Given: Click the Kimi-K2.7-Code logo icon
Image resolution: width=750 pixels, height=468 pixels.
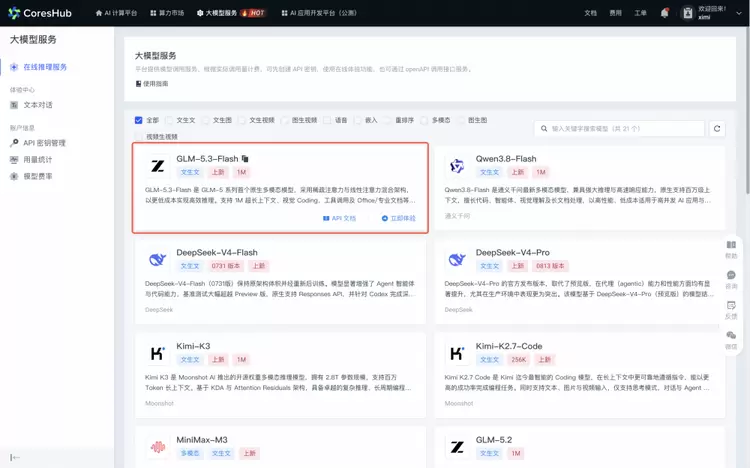Looking at the screenshot, I should (x=457, y=353).
